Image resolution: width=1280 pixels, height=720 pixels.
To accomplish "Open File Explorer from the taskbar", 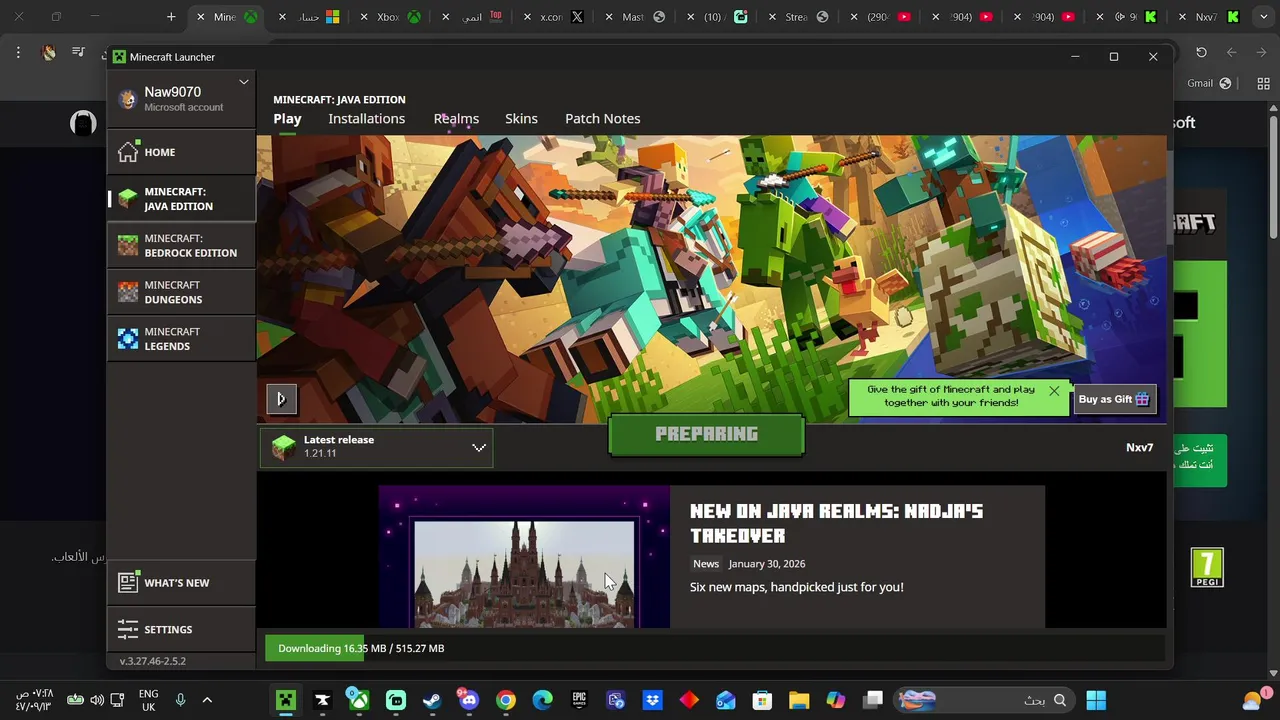I will point(798,700).
